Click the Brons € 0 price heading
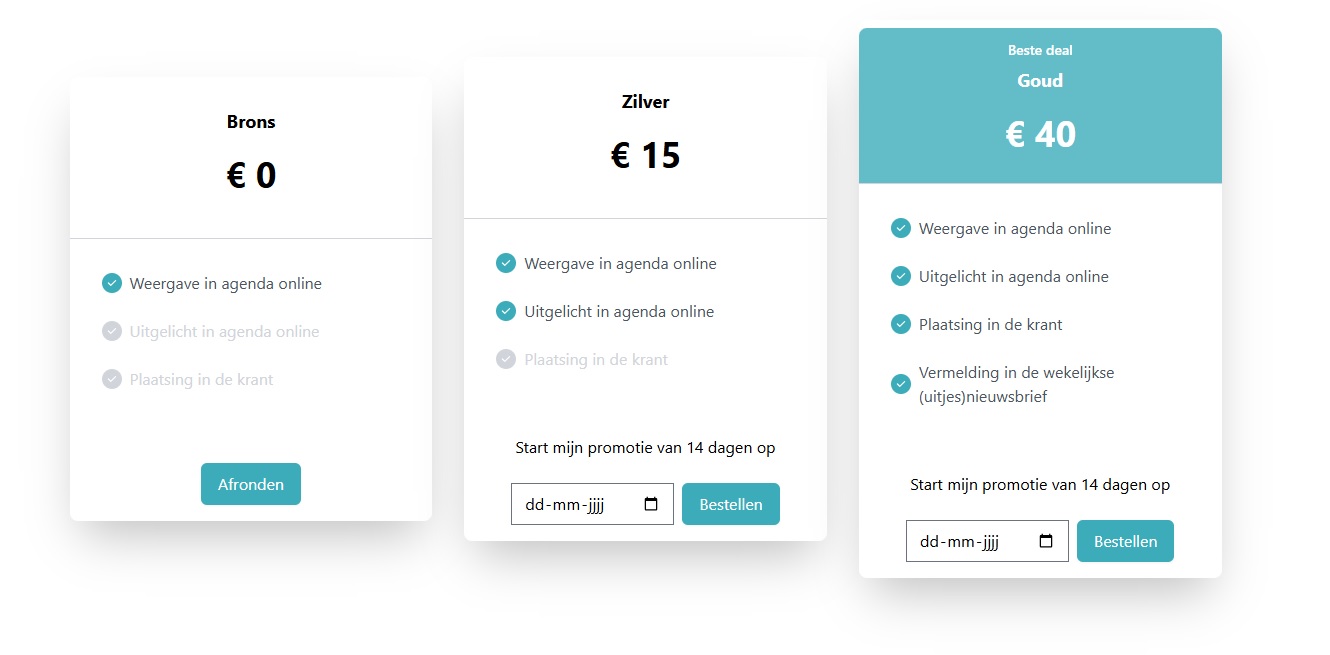Image resolution: width=1330 pixels, height=655 pixels. [251, 176]
